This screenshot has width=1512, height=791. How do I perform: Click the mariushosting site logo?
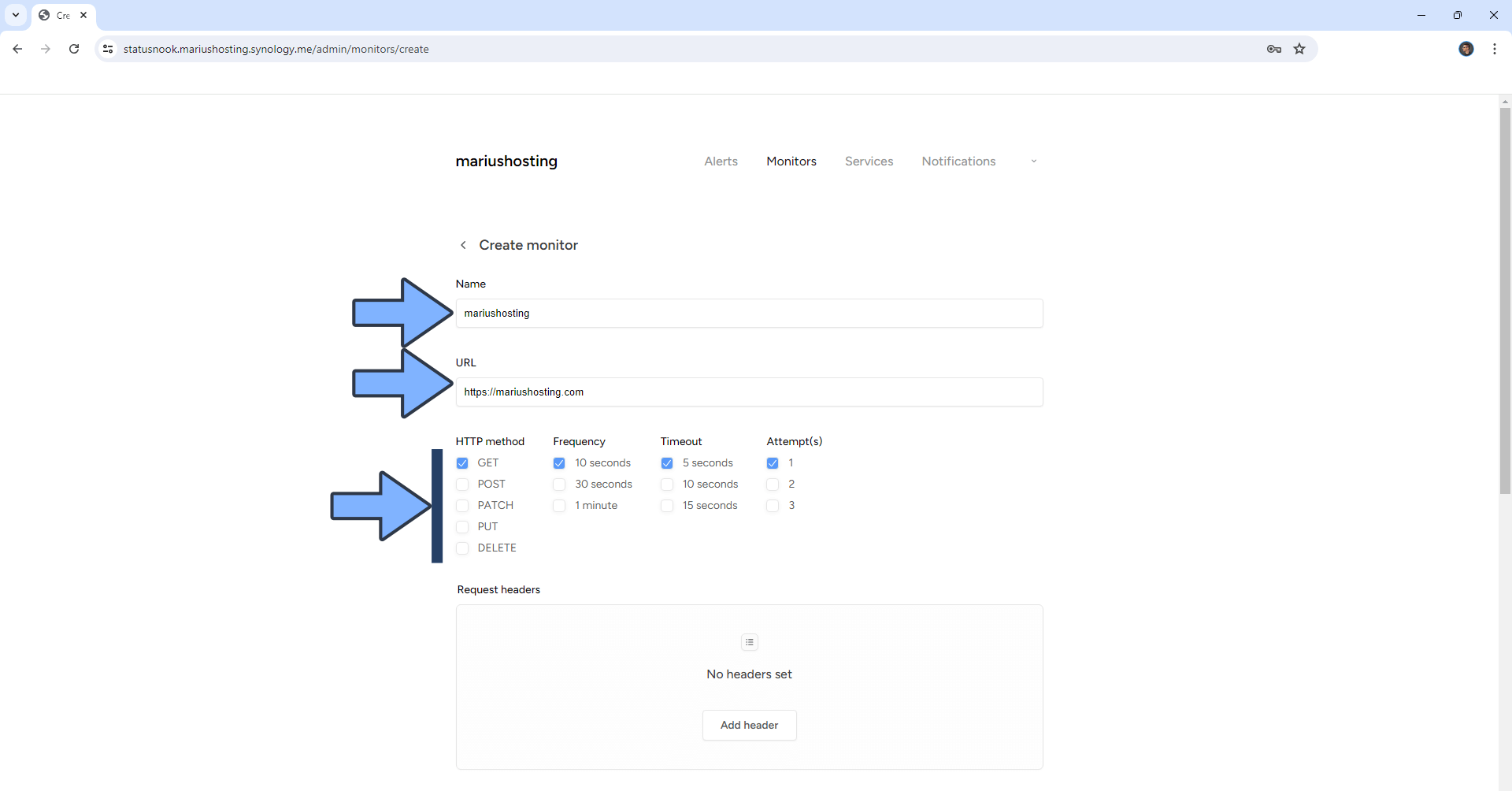tap(506, 162)
